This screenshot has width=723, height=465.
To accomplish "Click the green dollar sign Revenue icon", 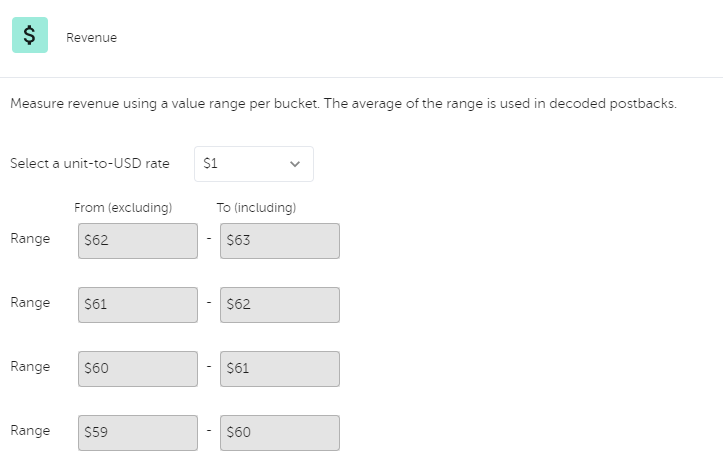I will click(x=30, y=35).
